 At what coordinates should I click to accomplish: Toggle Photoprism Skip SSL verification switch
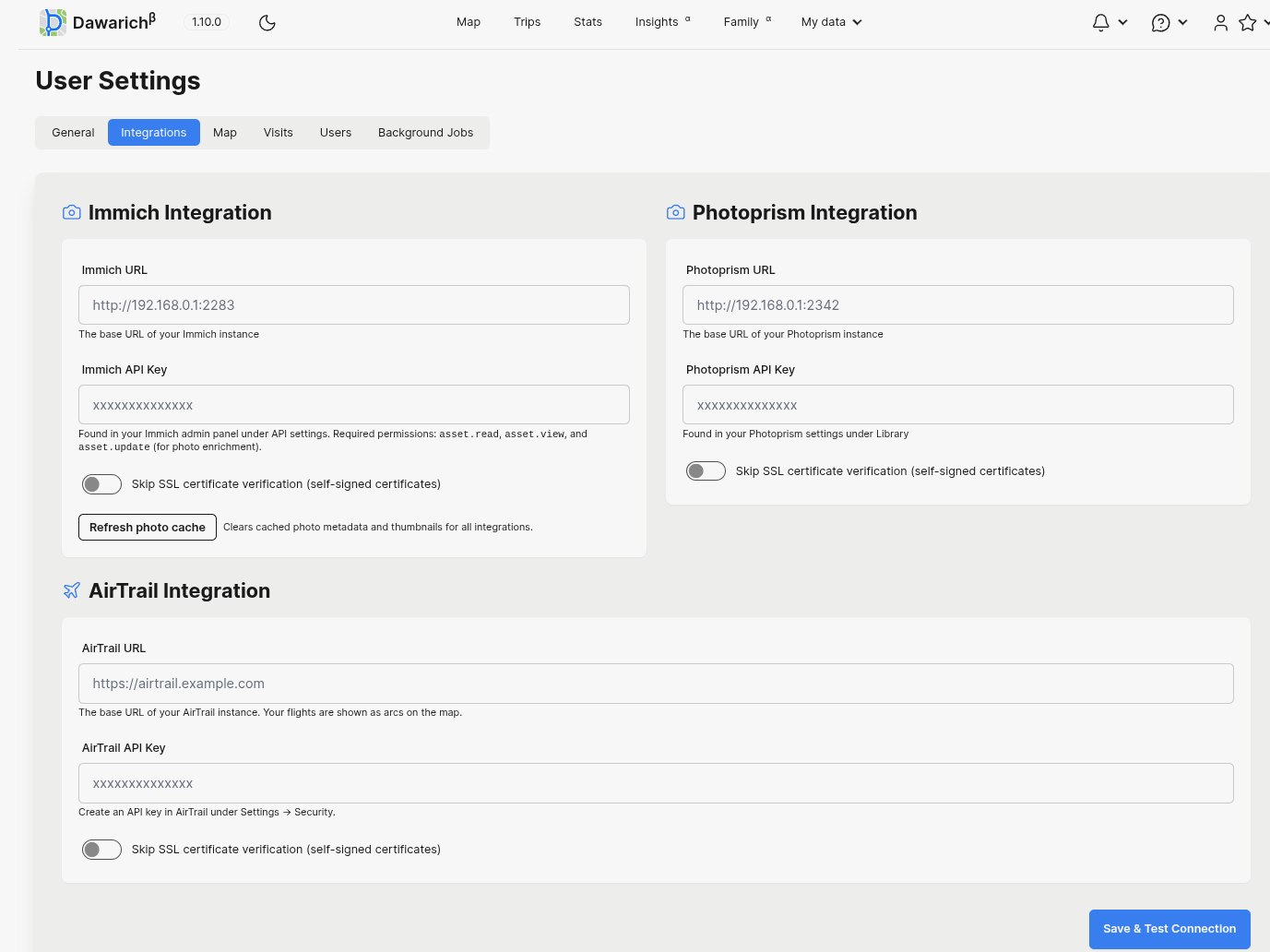point(706,471)
